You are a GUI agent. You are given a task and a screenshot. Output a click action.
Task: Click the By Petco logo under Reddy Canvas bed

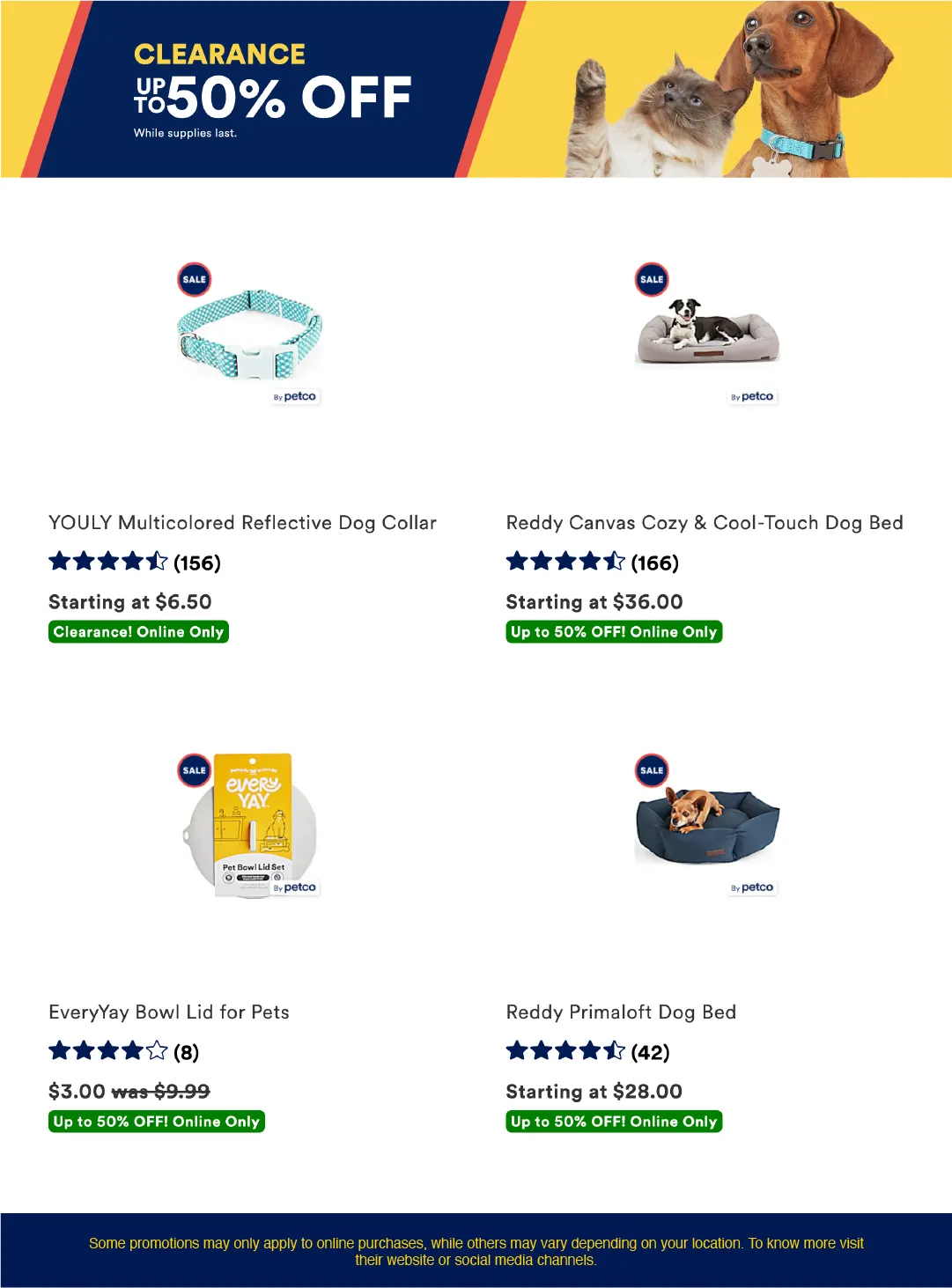[752, 397]
